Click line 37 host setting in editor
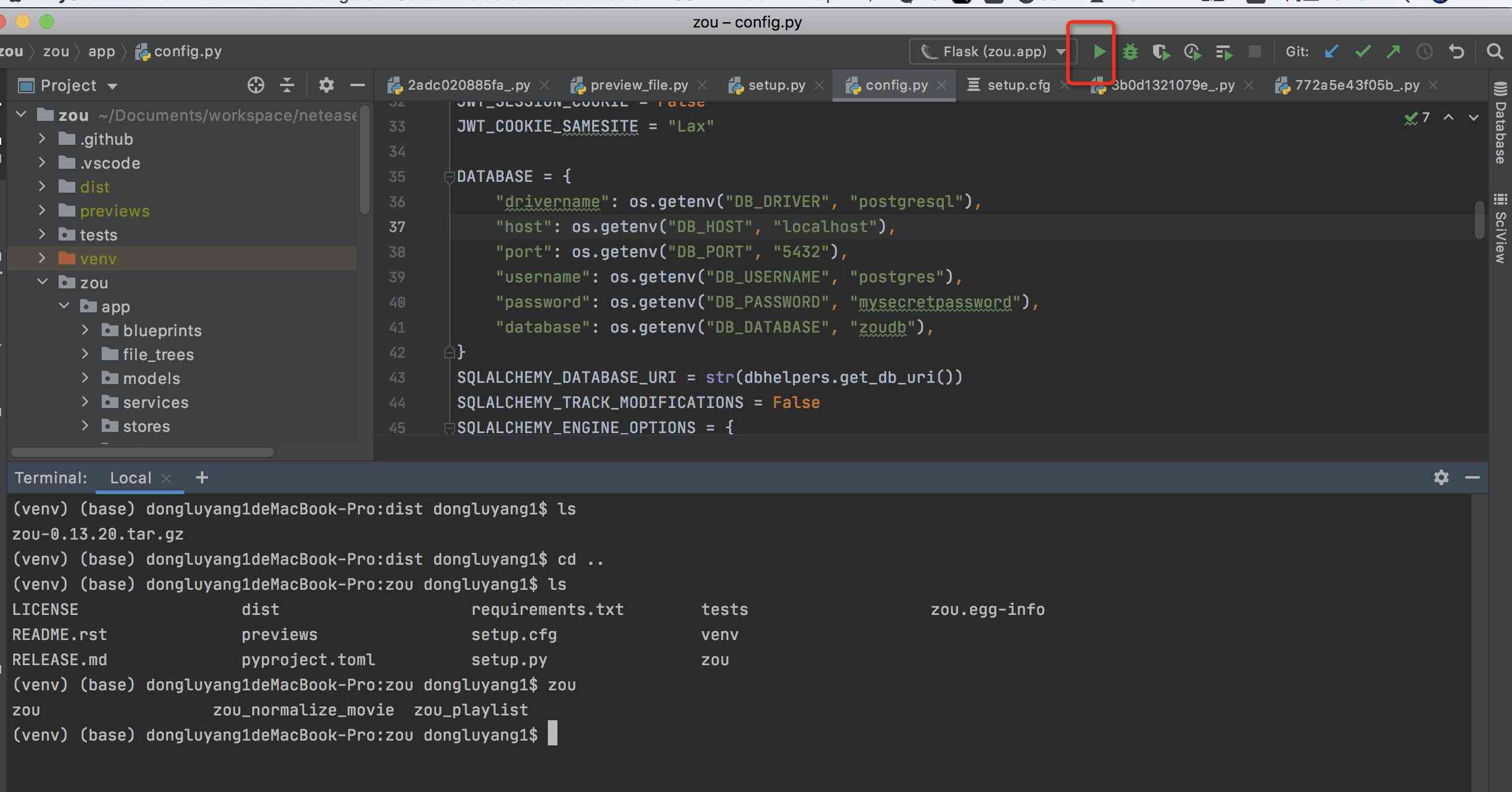The image size is (1512, 792). tap(694, 227)
